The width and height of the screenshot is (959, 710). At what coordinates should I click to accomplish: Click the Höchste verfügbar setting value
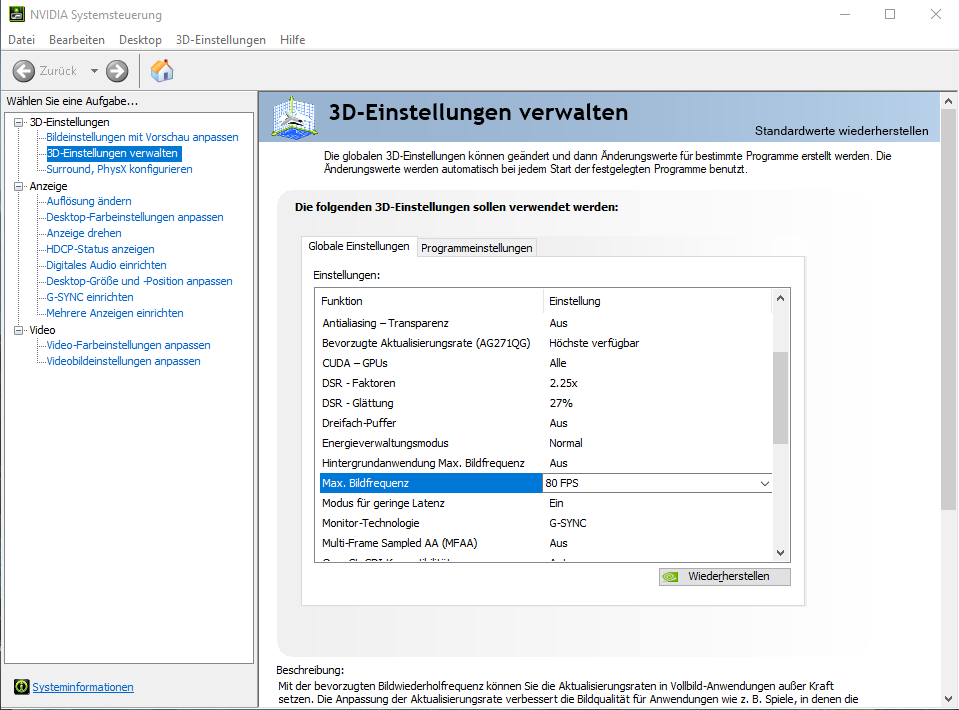[594, 343]
